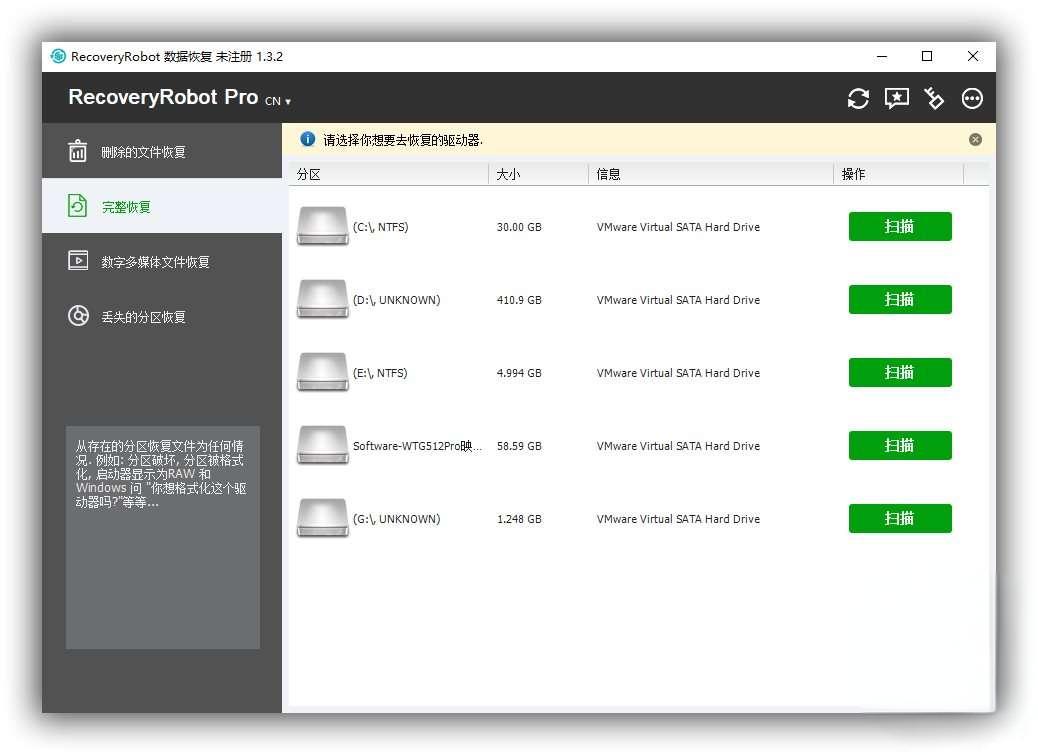The height and width of the screenshot is (755, 1038).
Task: Open the CN language dropdown
Action: point(278,101)
